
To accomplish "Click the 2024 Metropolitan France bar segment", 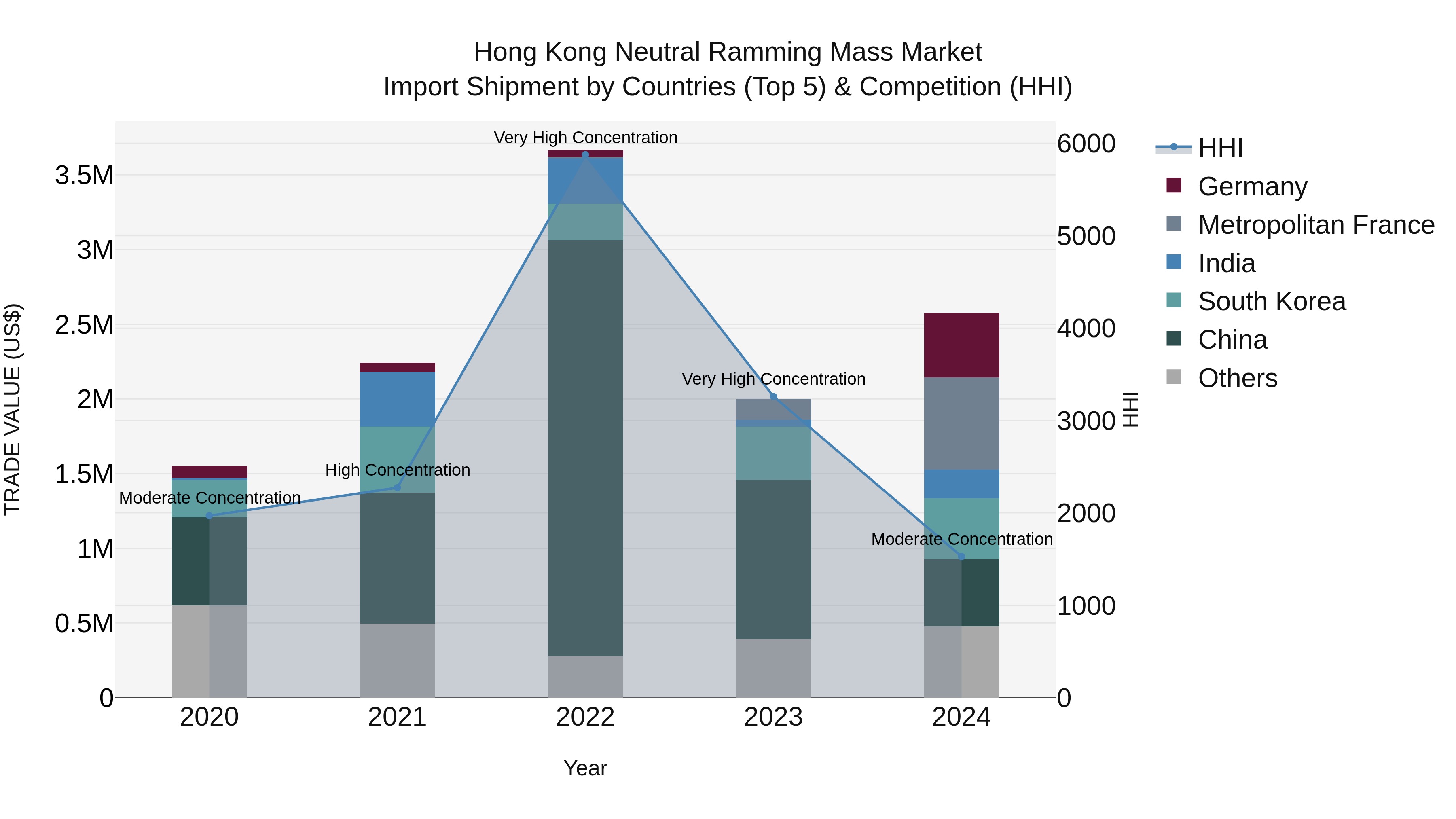I will click(x=961, y=424).
